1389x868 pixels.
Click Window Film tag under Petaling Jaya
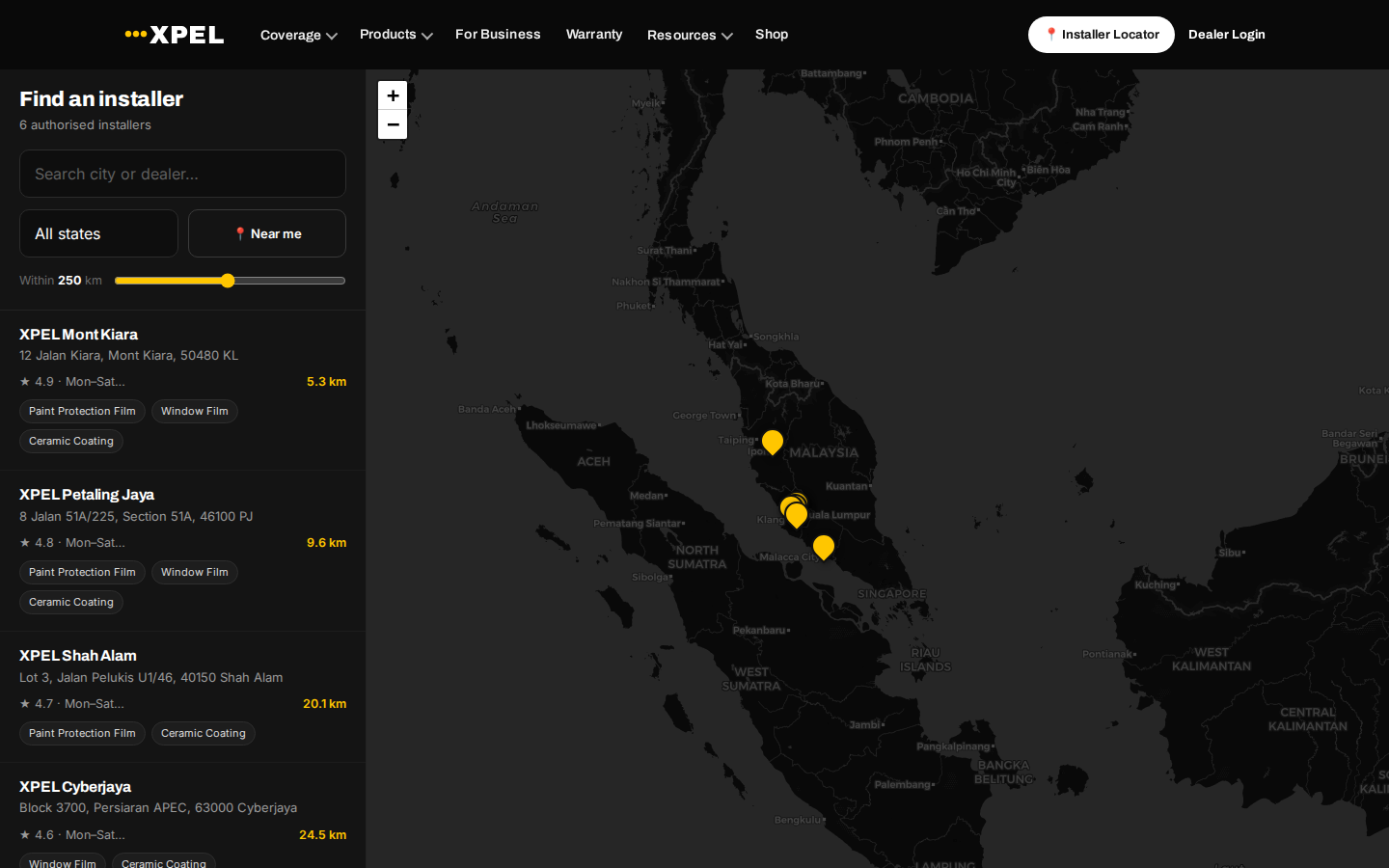point(195,572)
